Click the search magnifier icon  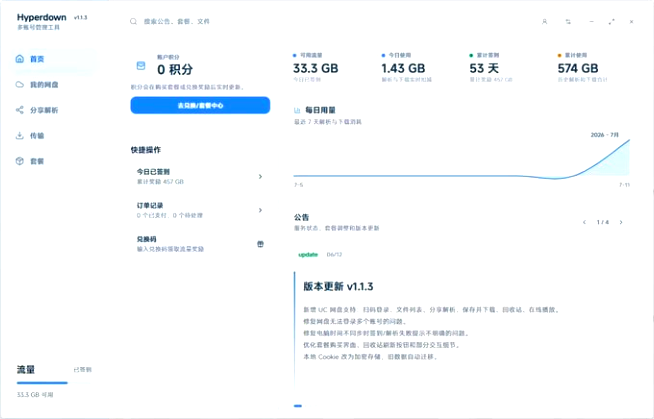pyautogui.click(x=133, y=21)
